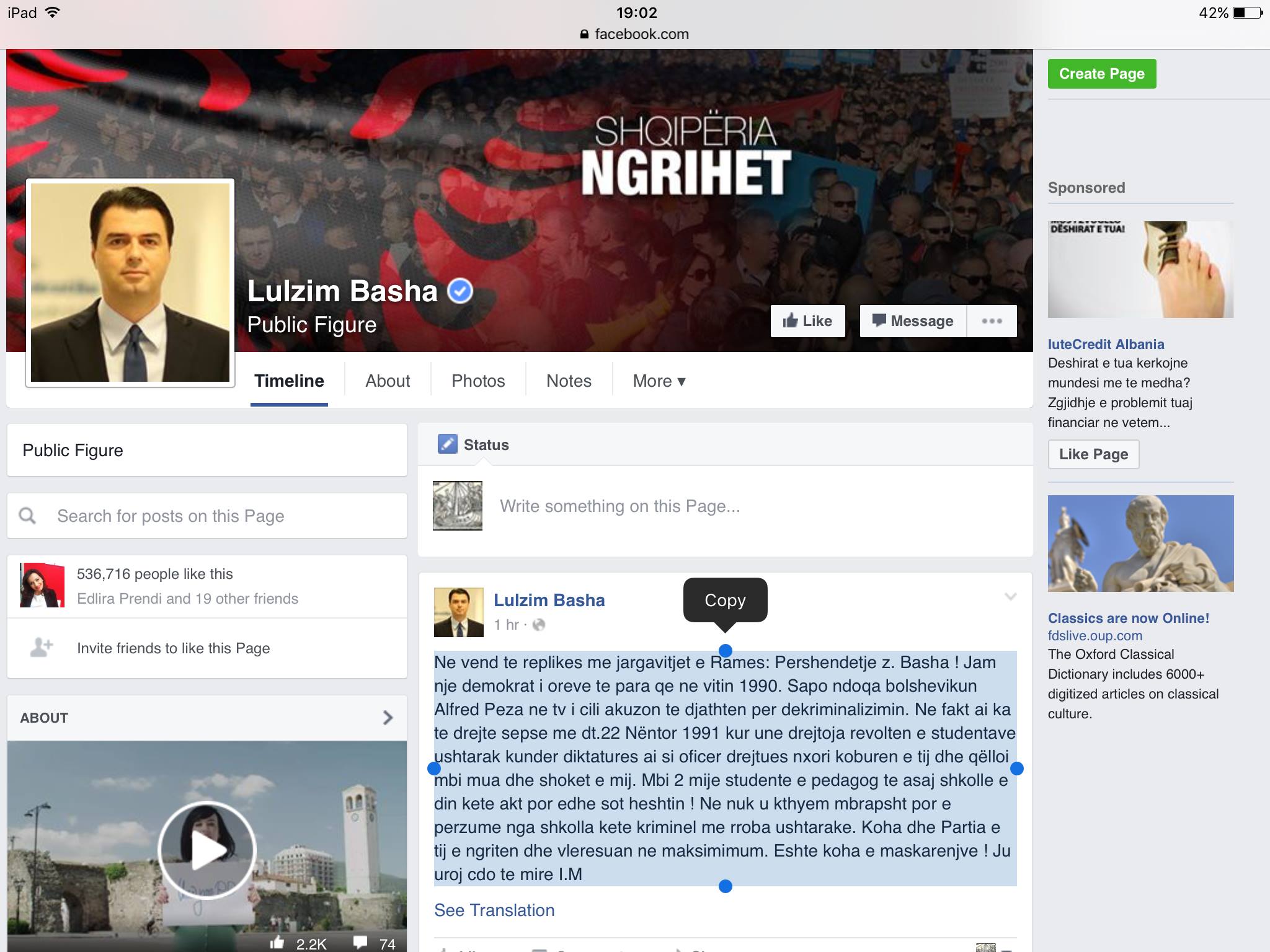Tap the Wi-Fi icon in the status bar
Viewport: 1270px width, 952px height.
53,12
